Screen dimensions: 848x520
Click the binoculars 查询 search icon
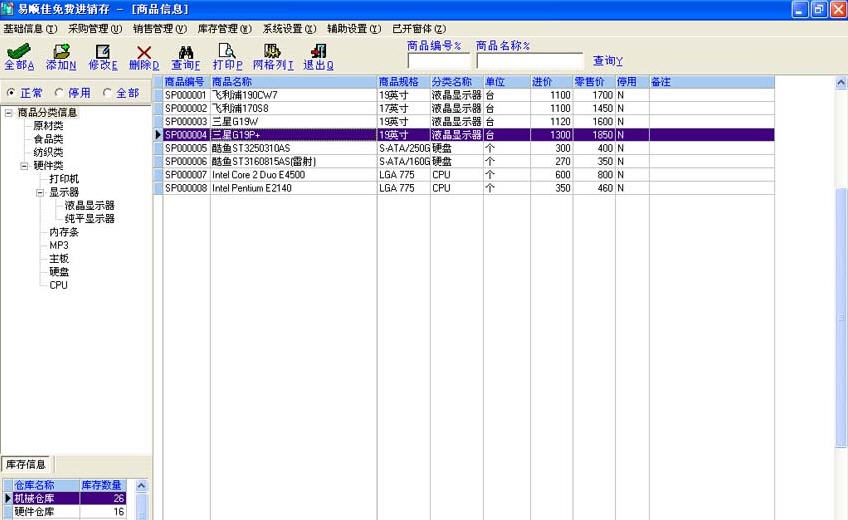point(186,52)
